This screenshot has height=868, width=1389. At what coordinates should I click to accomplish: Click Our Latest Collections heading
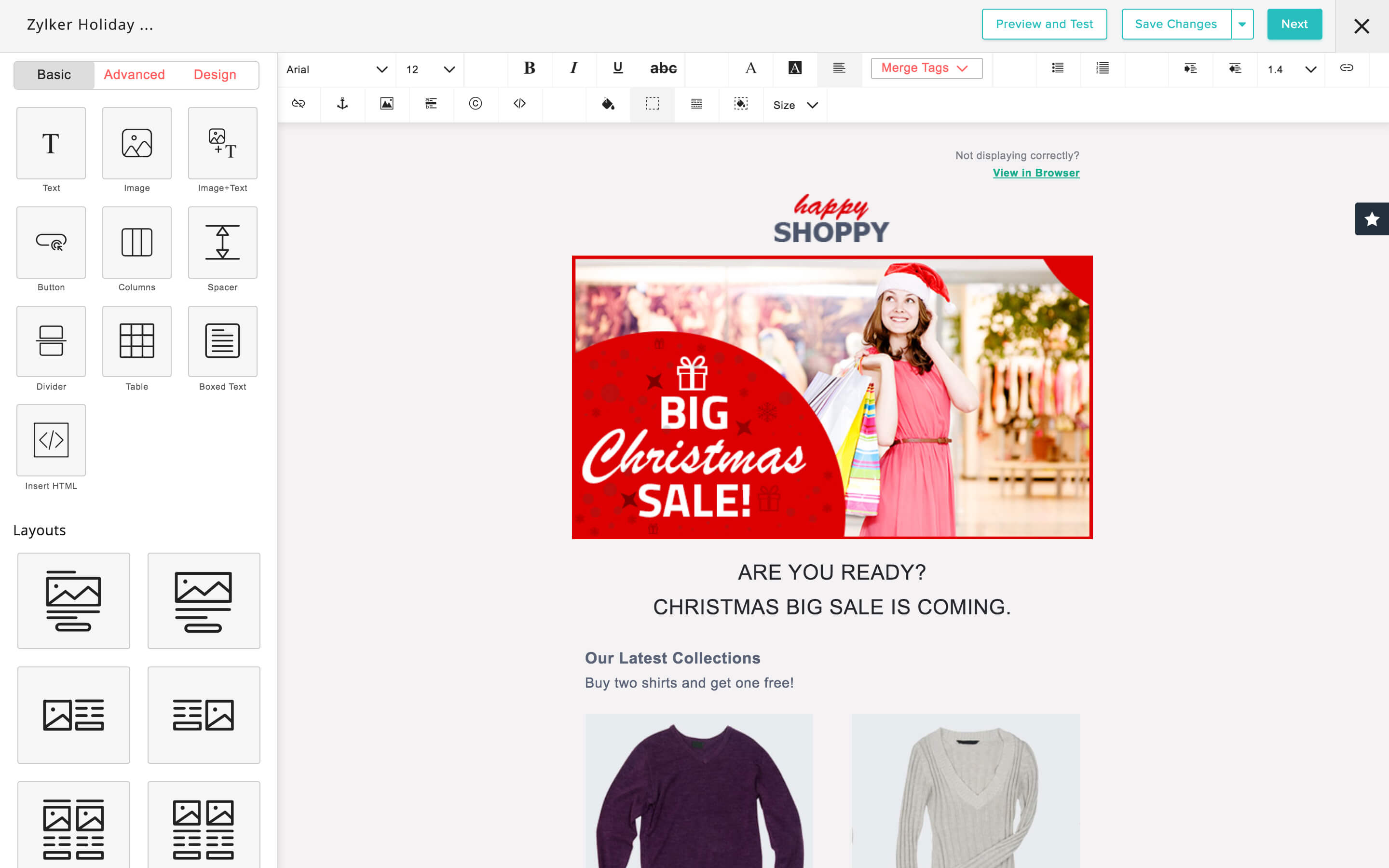click(x=673, y=658)
